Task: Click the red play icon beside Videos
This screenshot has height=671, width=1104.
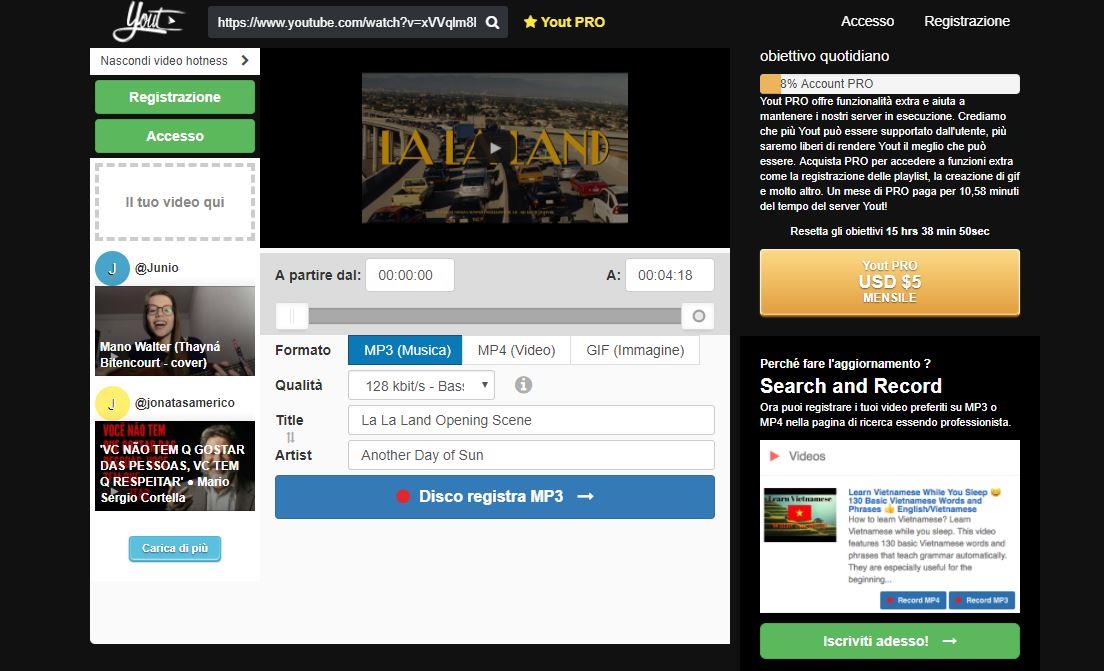Action: point(774,456)
